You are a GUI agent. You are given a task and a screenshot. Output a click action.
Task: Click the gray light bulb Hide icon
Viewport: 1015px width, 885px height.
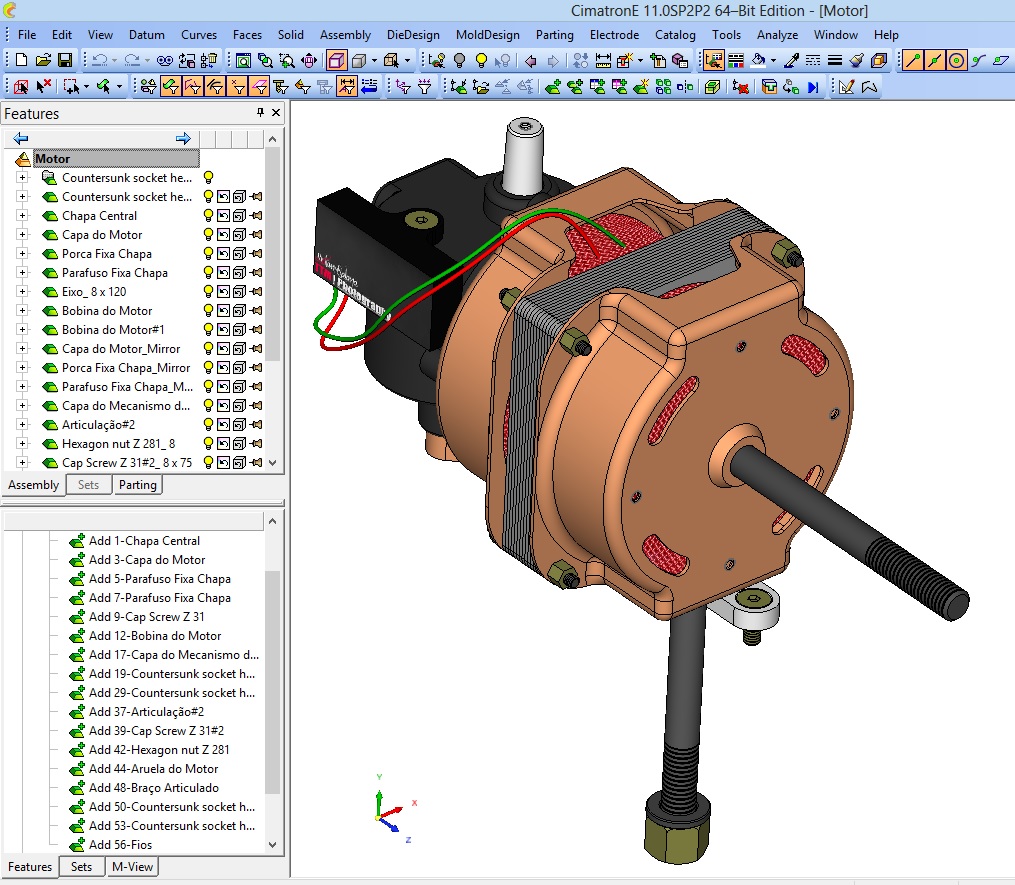460,60
